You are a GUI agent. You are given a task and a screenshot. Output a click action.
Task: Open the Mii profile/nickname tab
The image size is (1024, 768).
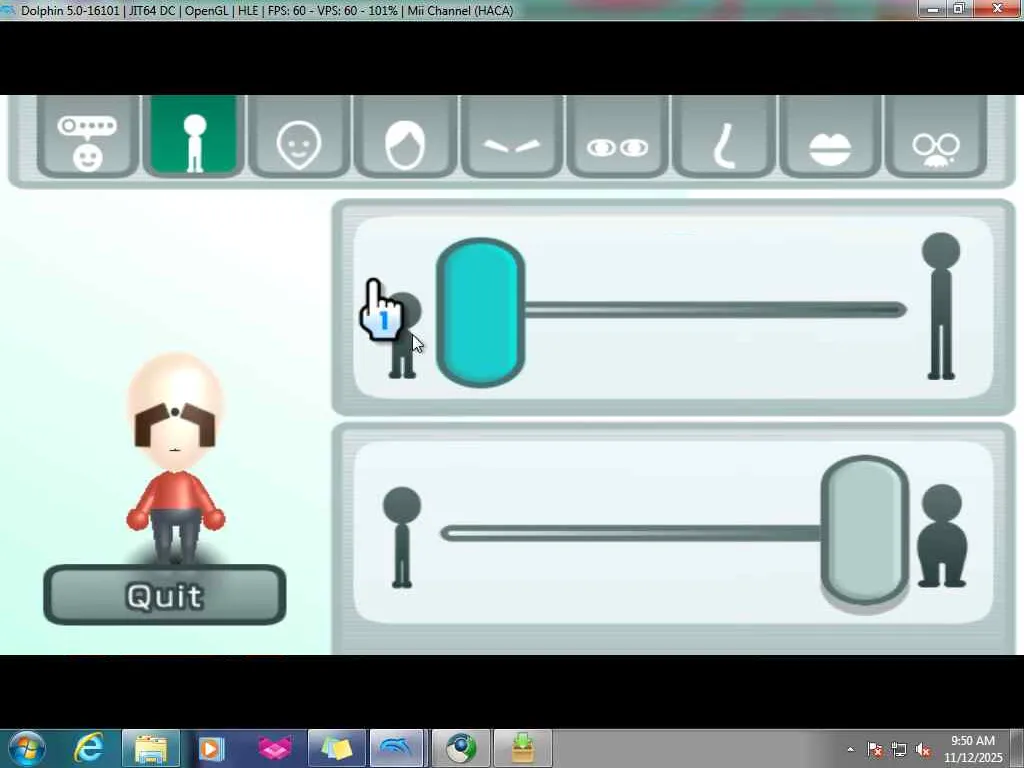[x=88, y=136]
